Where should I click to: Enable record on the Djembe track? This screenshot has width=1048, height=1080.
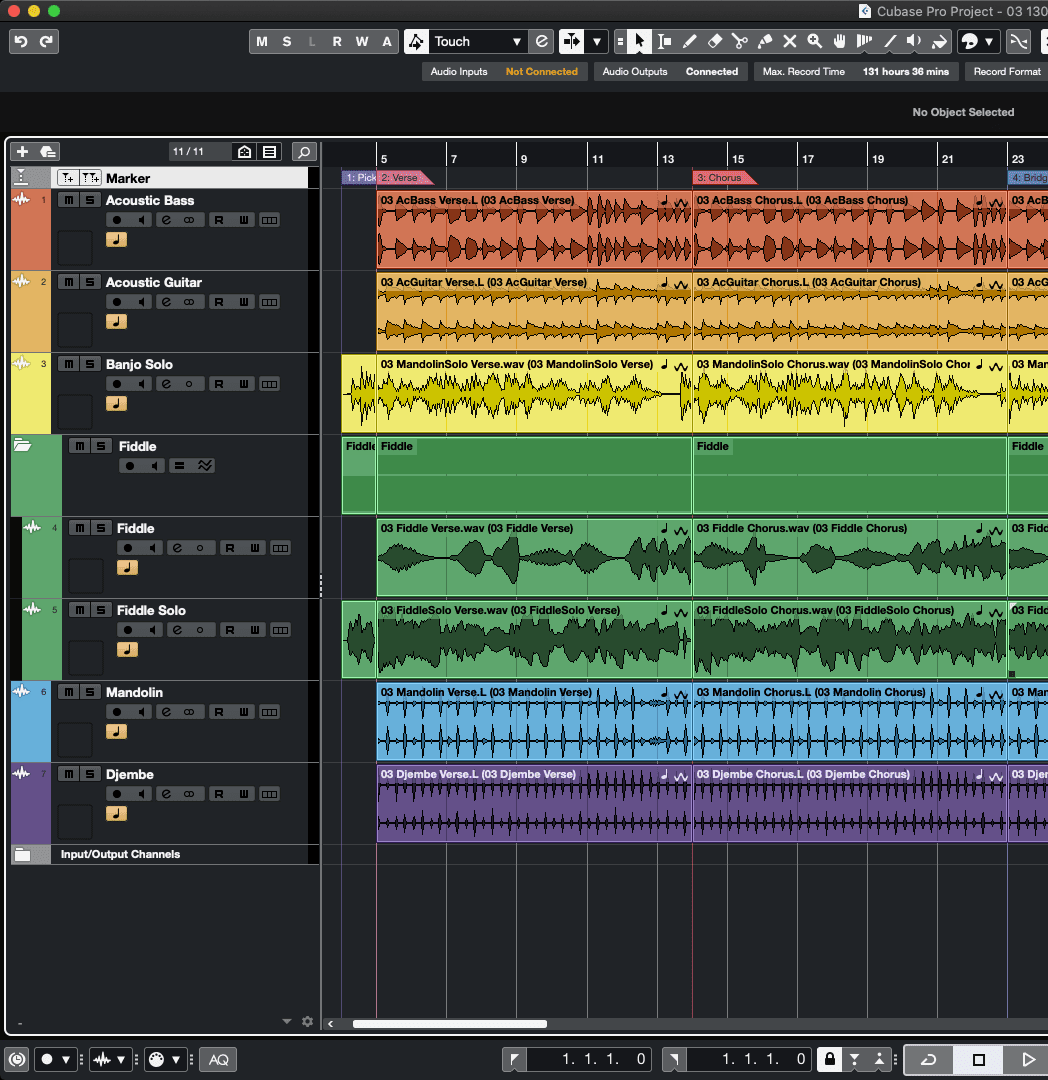coord(117,794)
